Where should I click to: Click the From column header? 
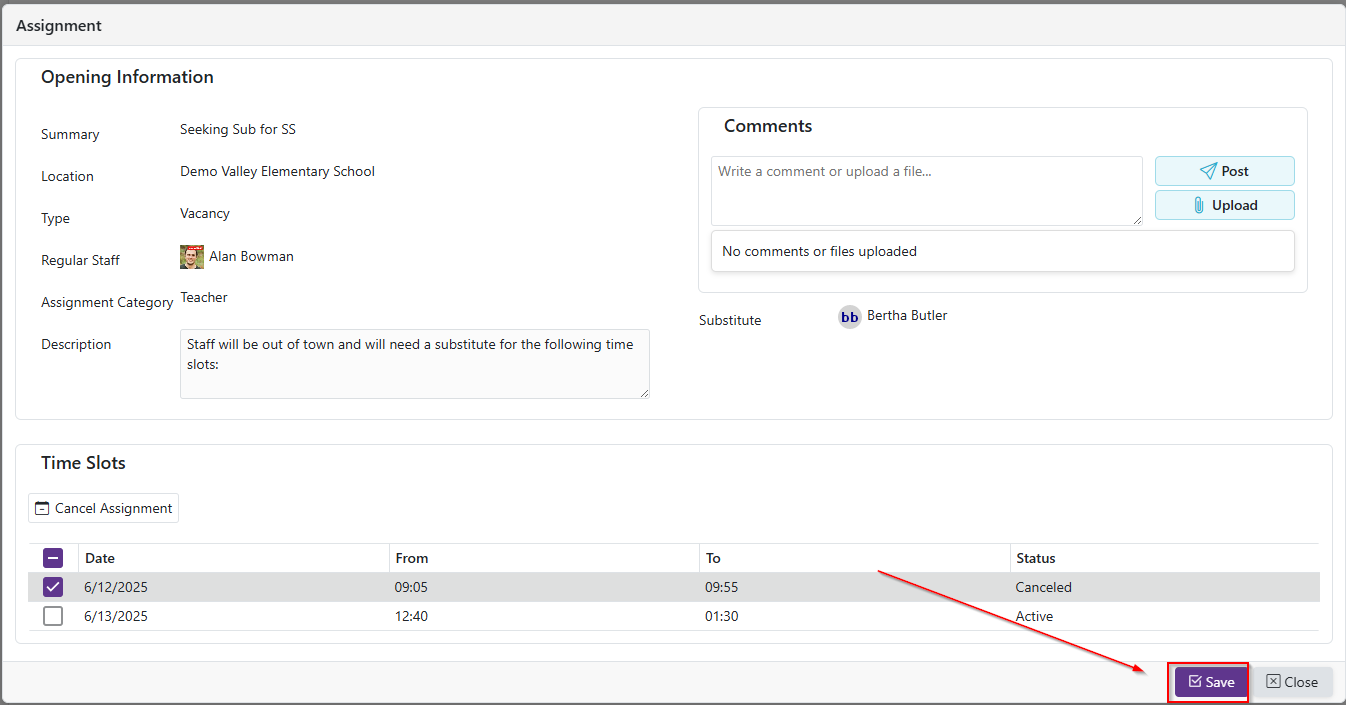[x=411, y=558]
